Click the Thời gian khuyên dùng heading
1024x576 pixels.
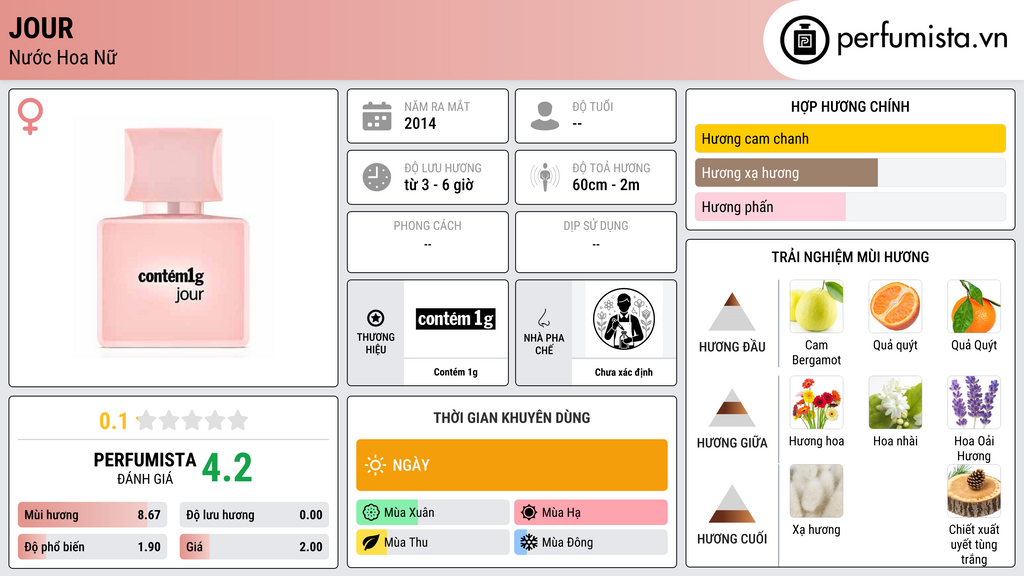pos(512,417)
